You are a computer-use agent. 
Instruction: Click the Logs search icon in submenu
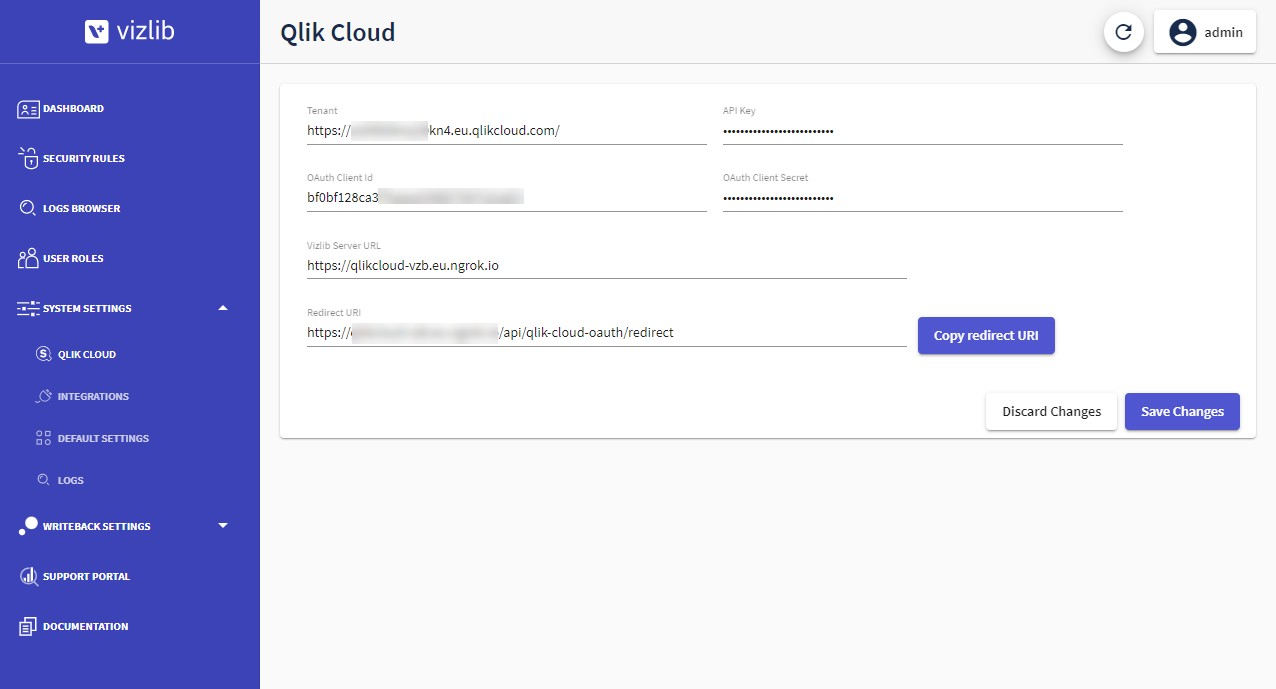43,480
